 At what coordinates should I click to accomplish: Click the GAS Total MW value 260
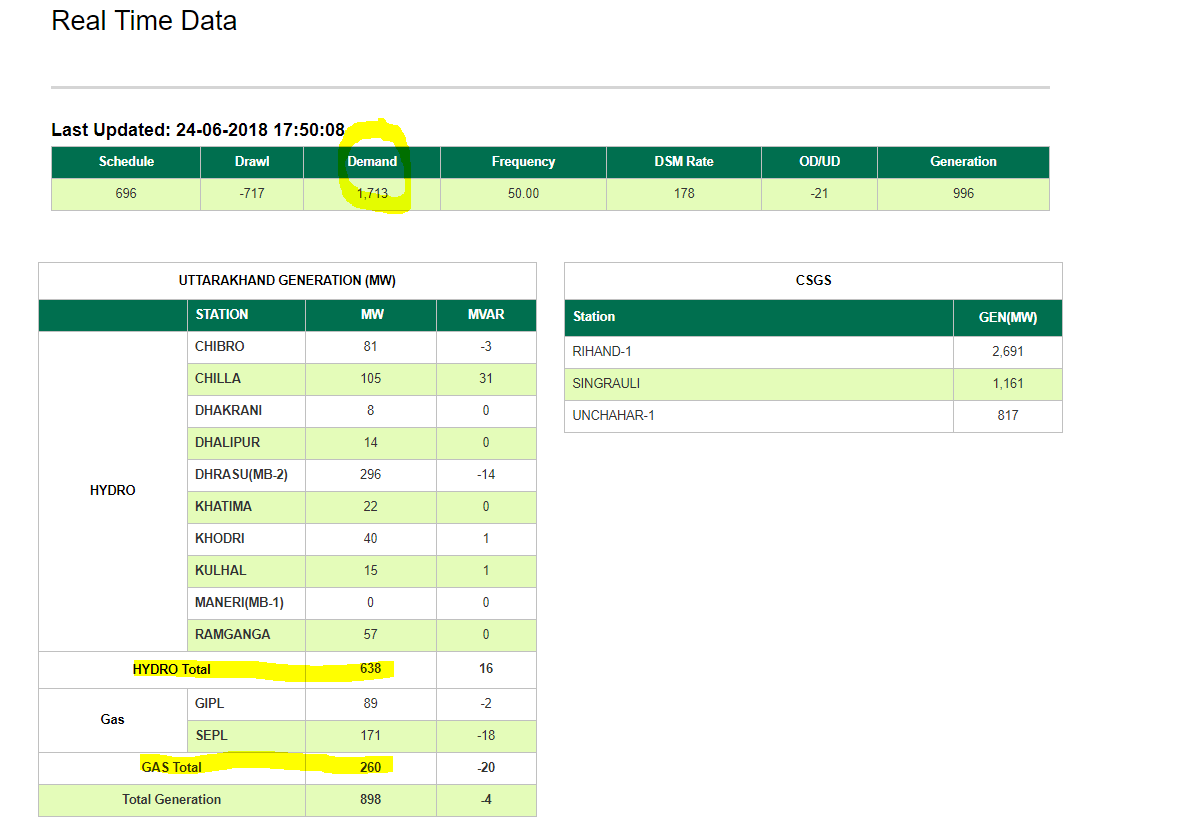click(x=370, y=768)
